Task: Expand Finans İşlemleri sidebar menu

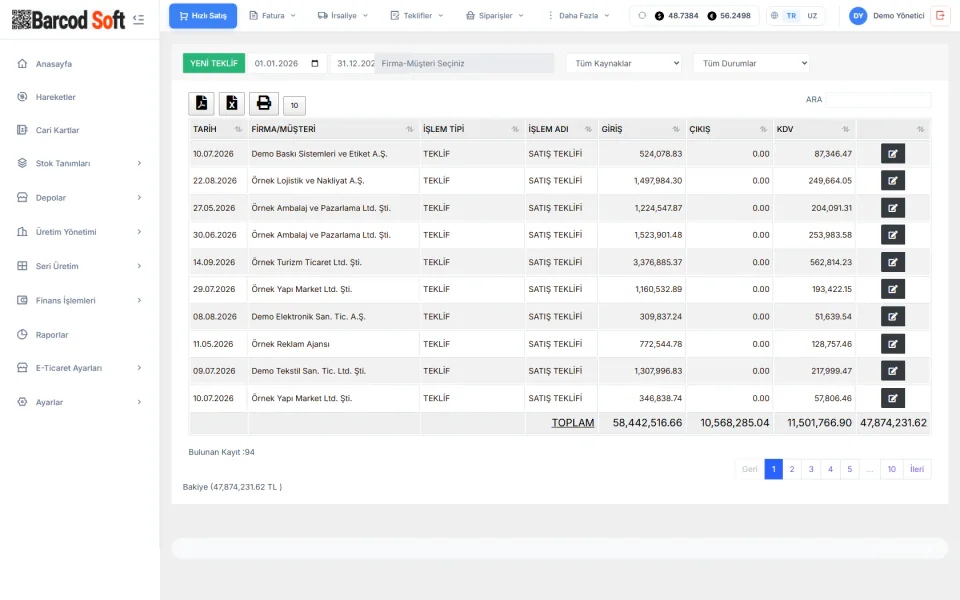Action: [x=80, y=301]
